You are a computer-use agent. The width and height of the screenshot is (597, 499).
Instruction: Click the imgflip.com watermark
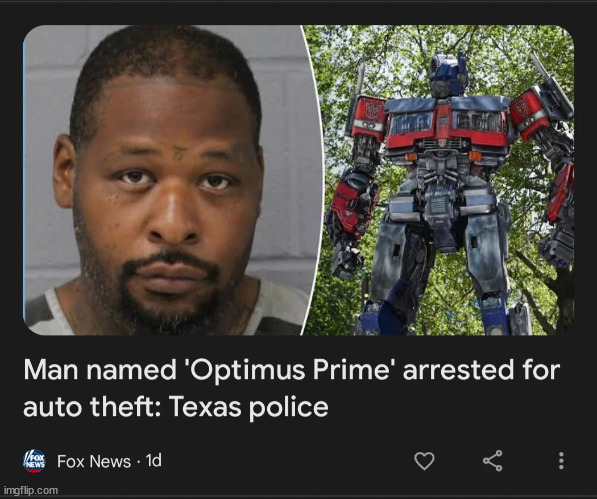coord(31,490)
